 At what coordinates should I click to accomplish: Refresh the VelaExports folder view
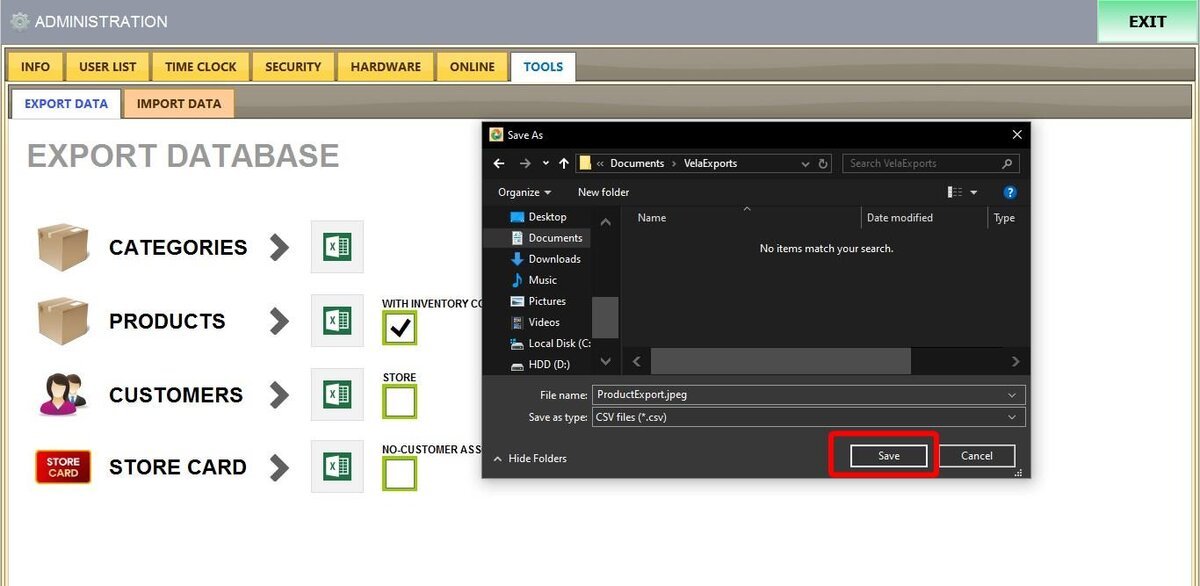(x=823, y=163)
